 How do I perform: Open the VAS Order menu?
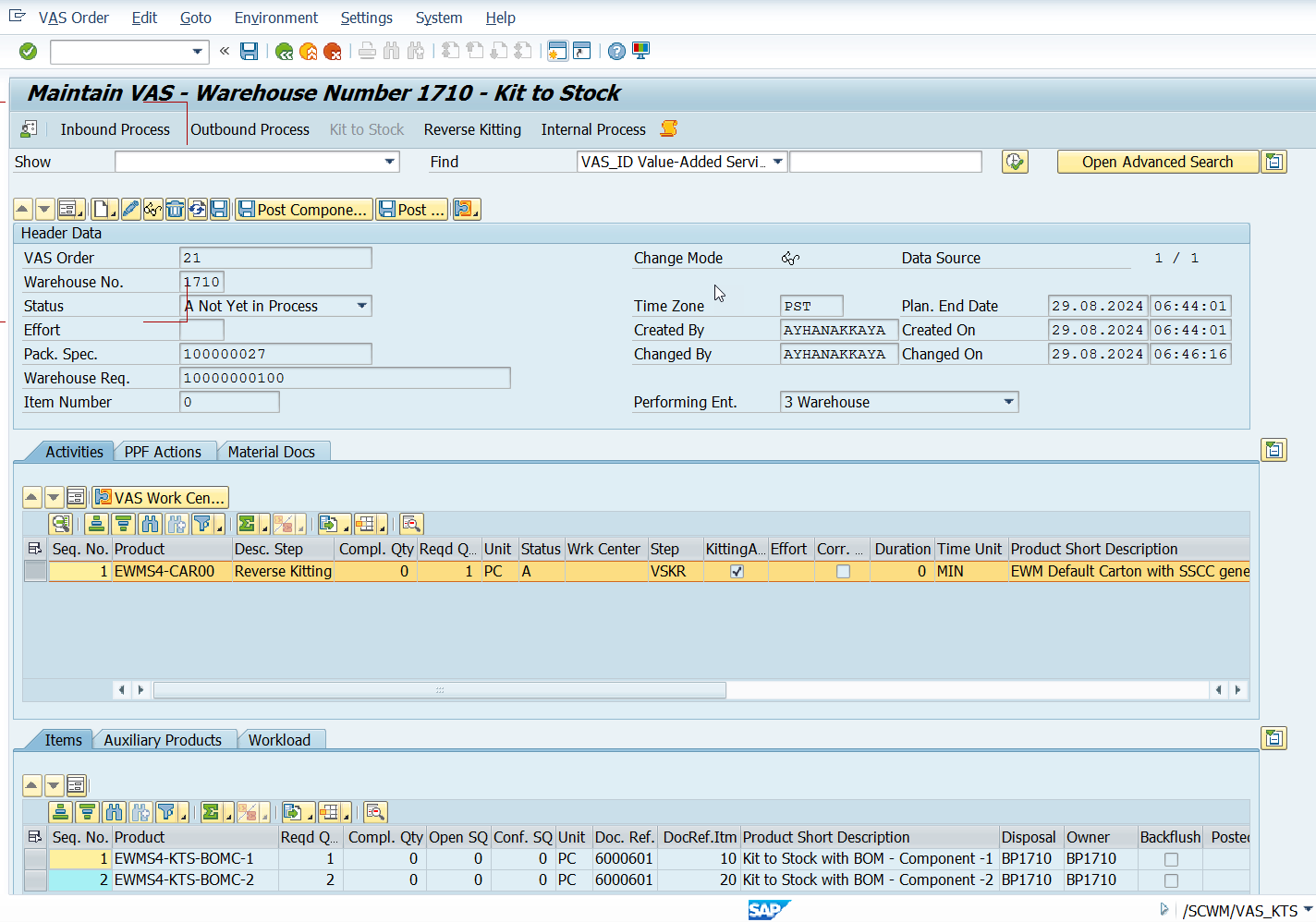click(x=74, y=18)
